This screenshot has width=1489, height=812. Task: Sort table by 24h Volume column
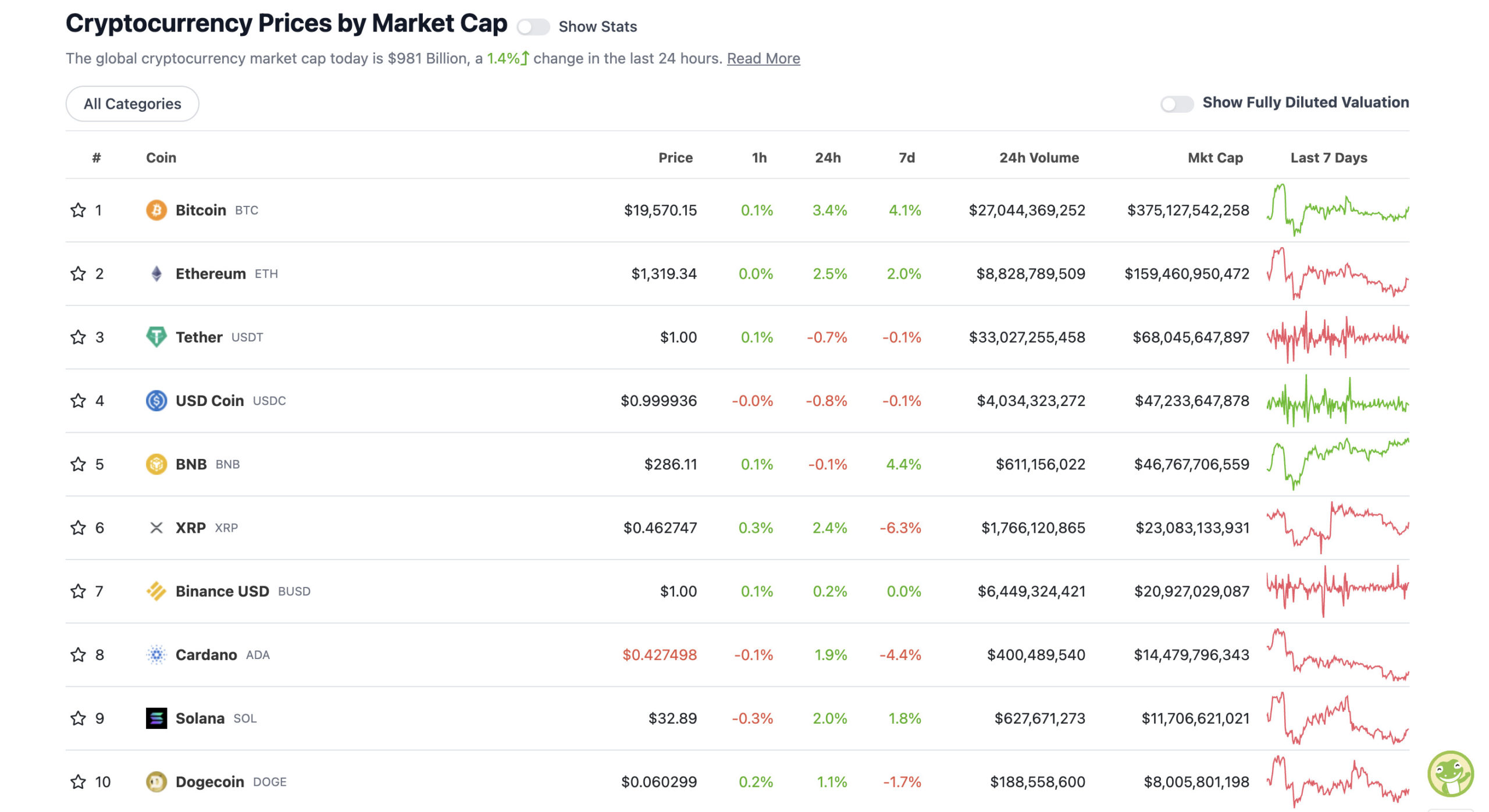[x=1039, y=158]
